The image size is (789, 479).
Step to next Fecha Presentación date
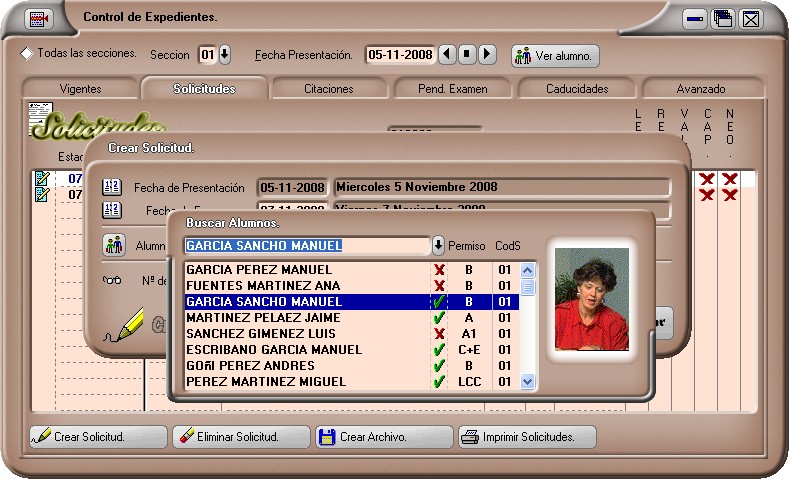pyautogui.click(x=485, y=55)
